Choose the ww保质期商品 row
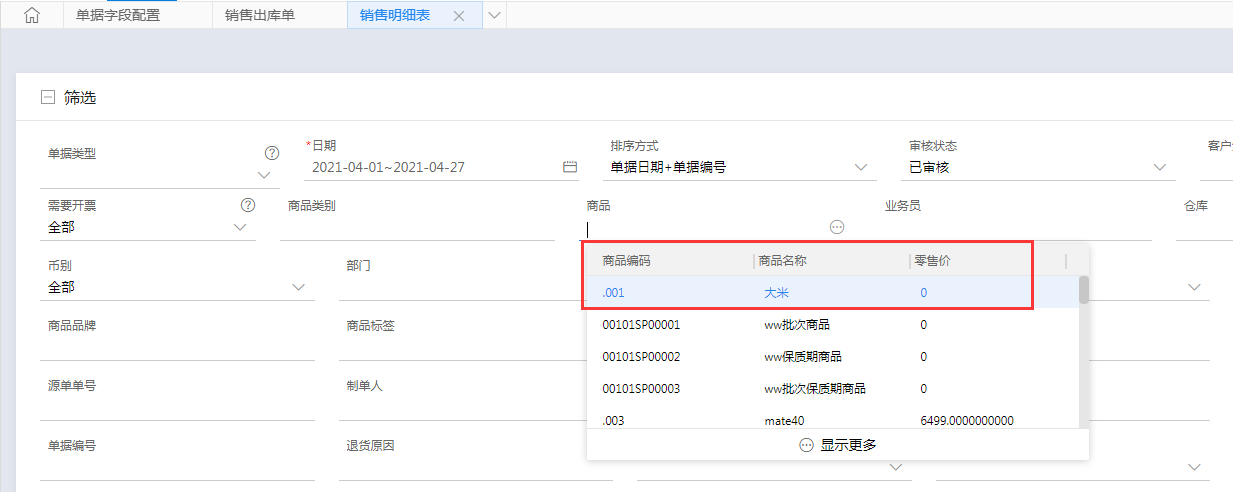The height and width of the screenshot is (492, 1233). click(832, 356)
